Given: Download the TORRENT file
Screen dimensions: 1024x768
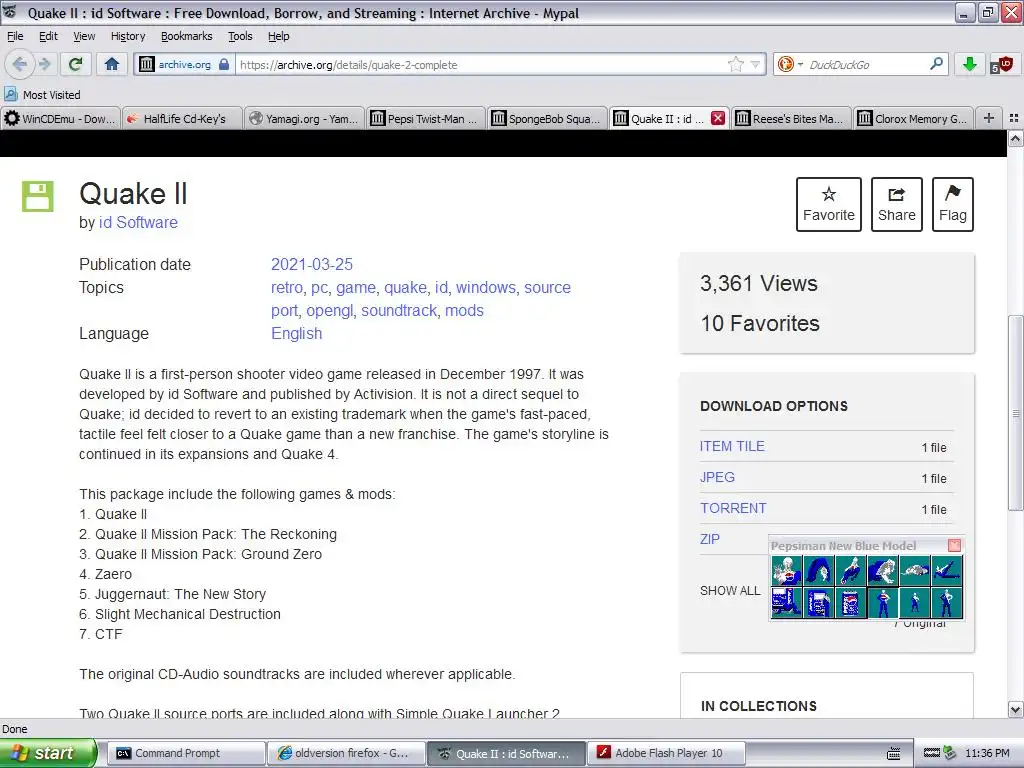Looking at the screenshot, I should [x=733, y=508].
